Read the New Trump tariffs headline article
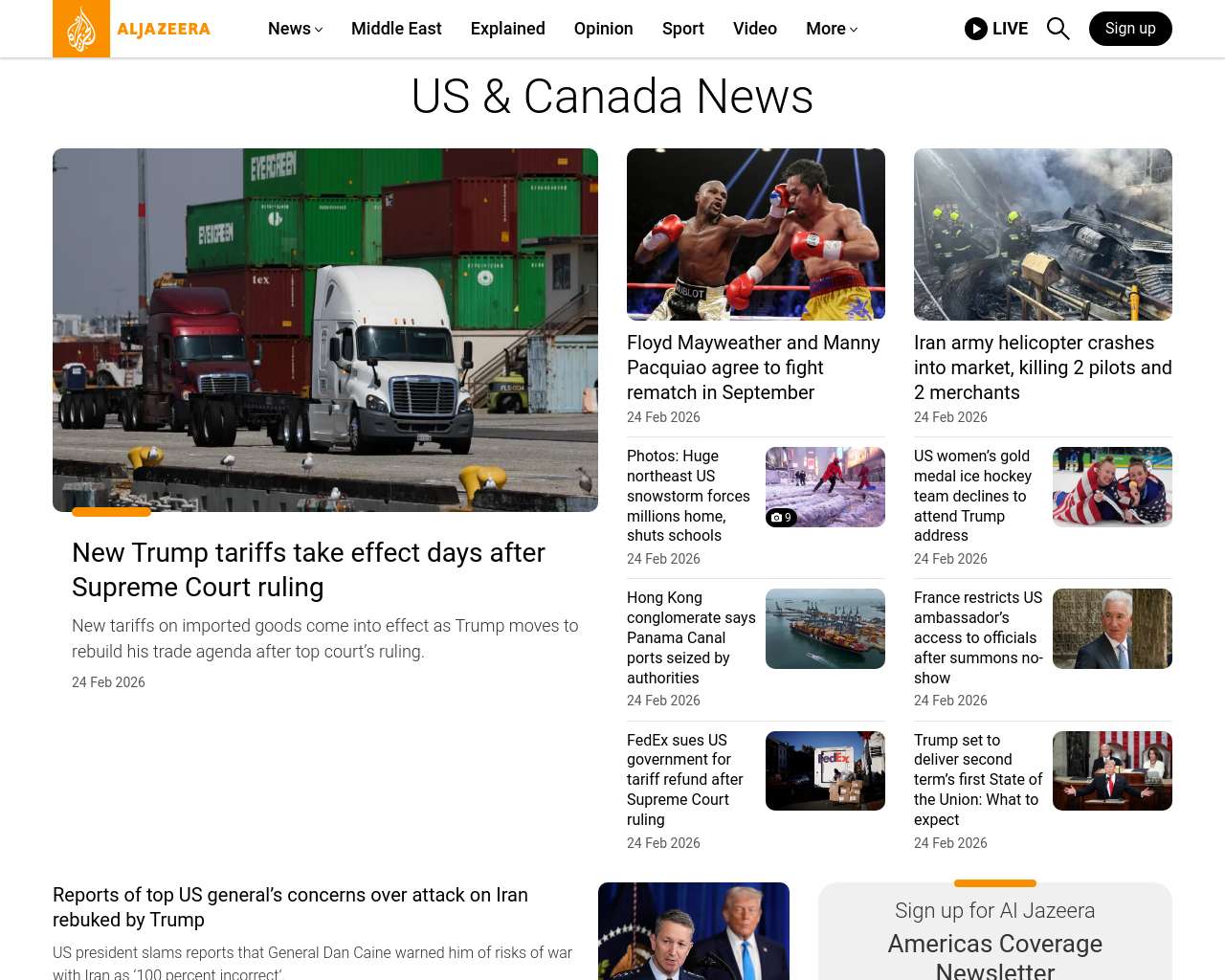 coord(308,569)
